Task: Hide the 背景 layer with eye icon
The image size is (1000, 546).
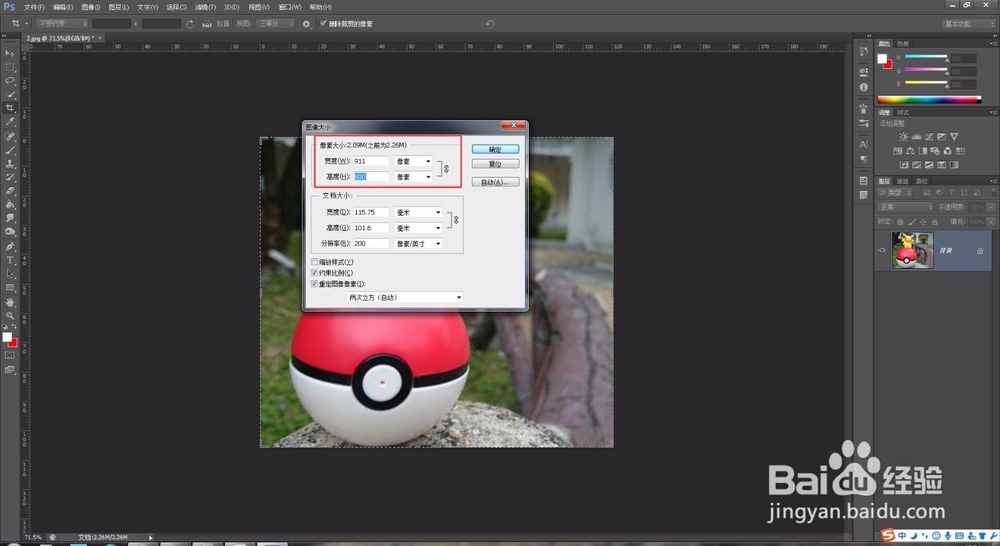Action: 883,250
